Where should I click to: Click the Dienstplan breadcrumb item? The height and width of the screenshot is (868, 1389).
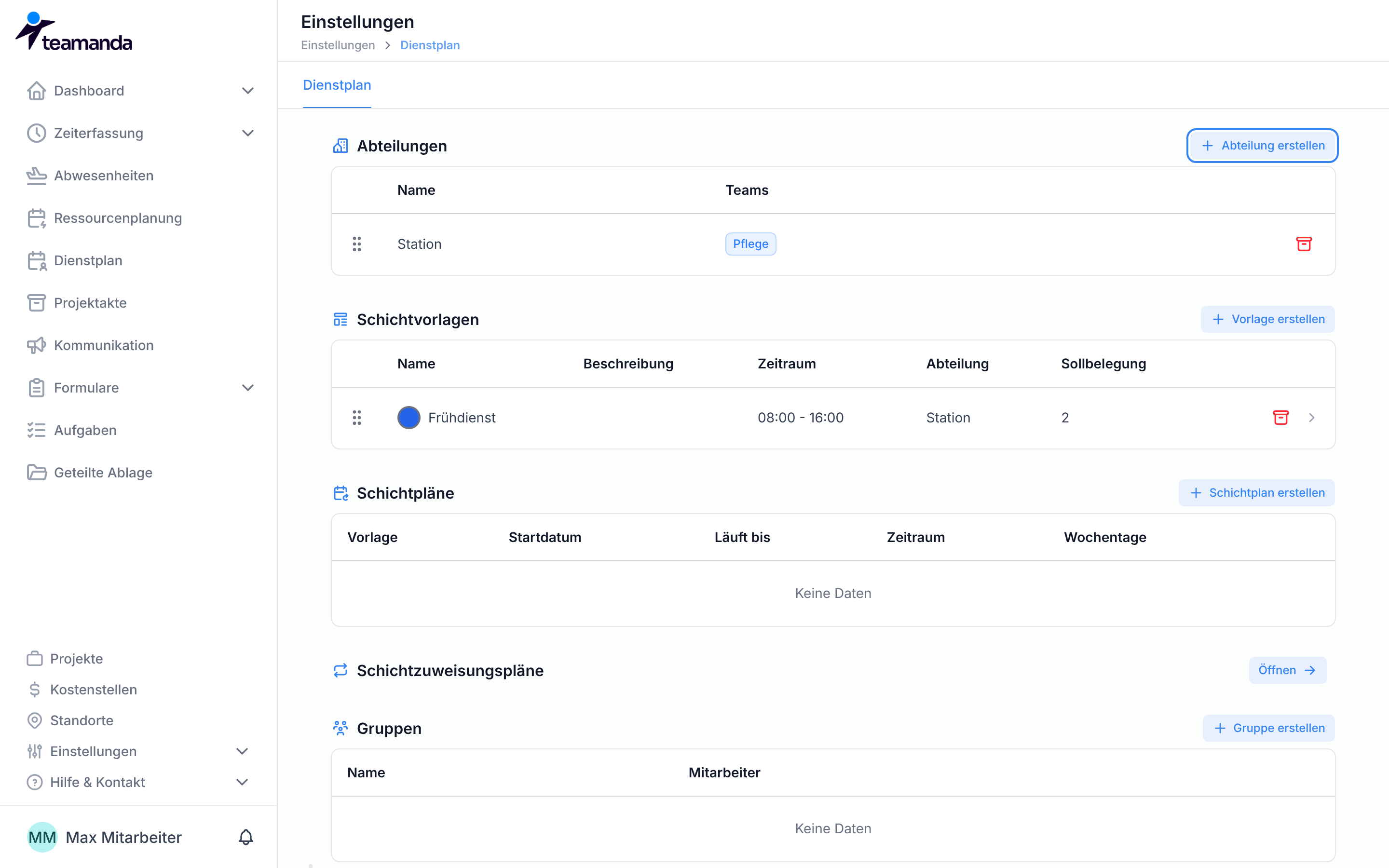click(430, 45)
